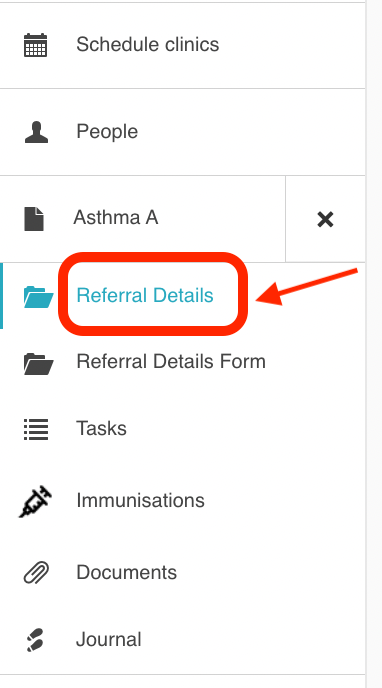Click the footprints icon beside Journal
Screen dimensions: 382x688
(35, 640)
